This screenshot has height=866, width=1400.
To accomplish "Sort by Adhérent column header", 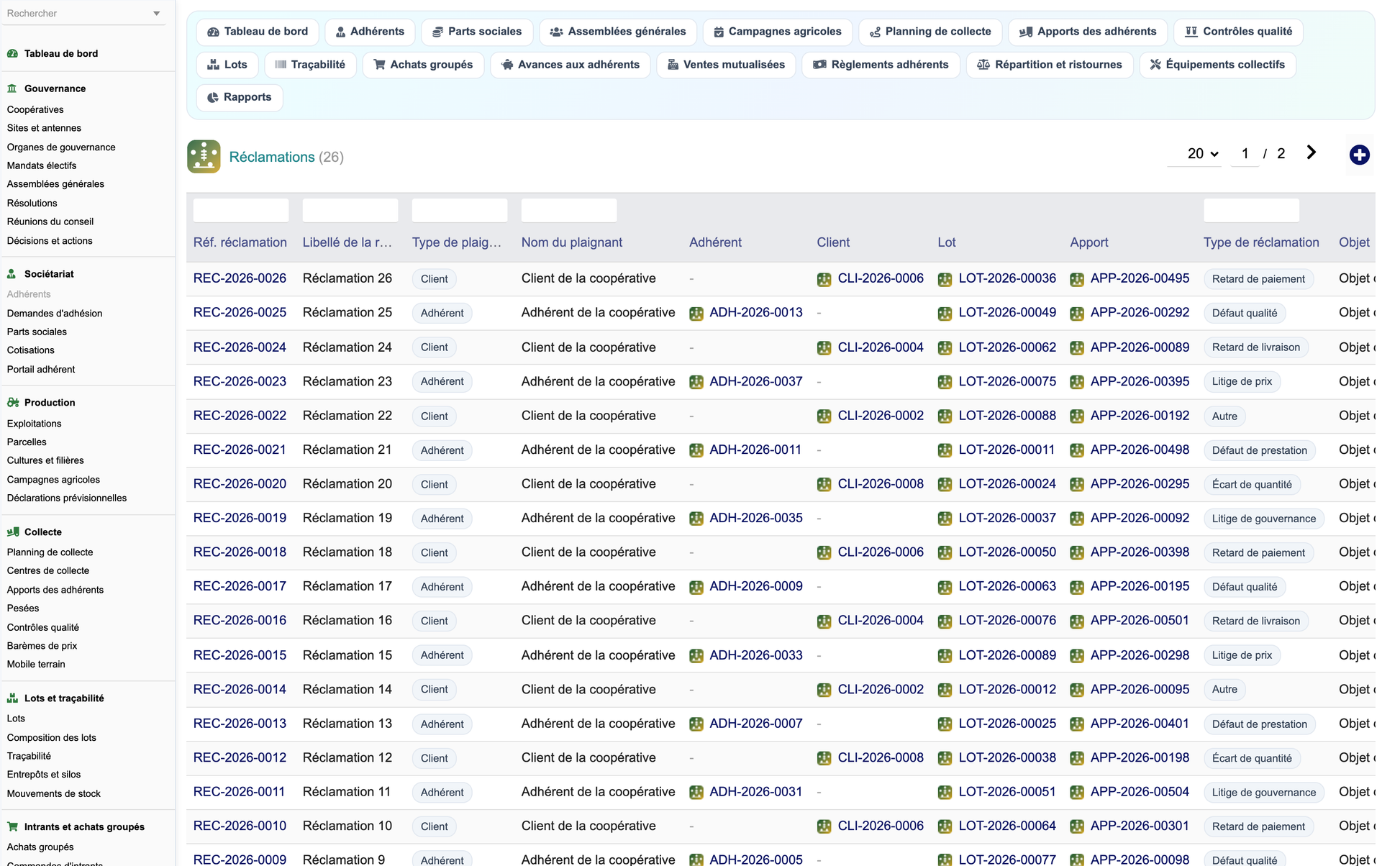I will click(715, 242).
